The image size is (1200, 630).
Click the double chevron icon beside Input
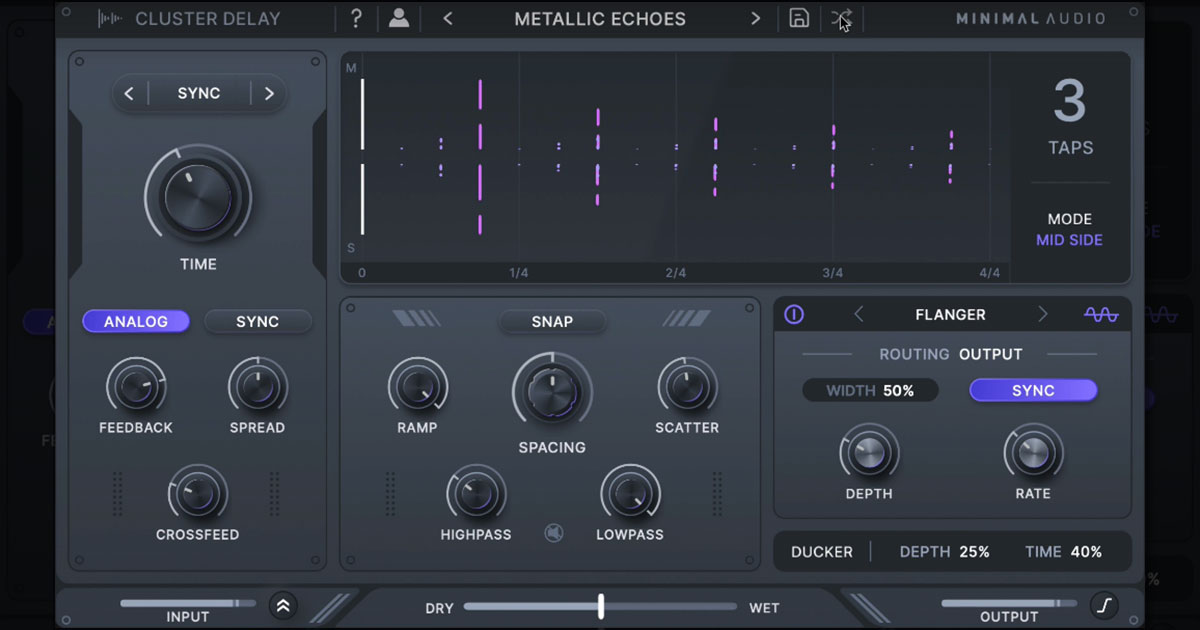[283, 605]
